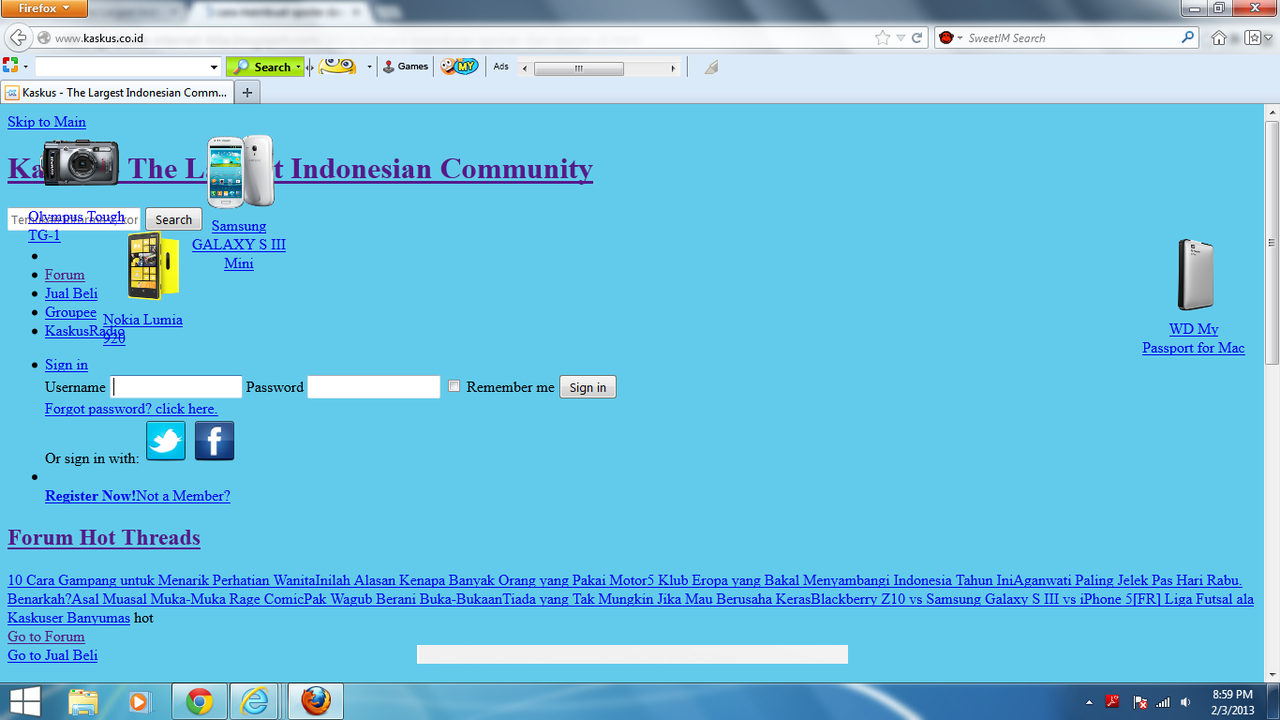Click the Sign in button

pyautogui.click(x=588, y=387)
